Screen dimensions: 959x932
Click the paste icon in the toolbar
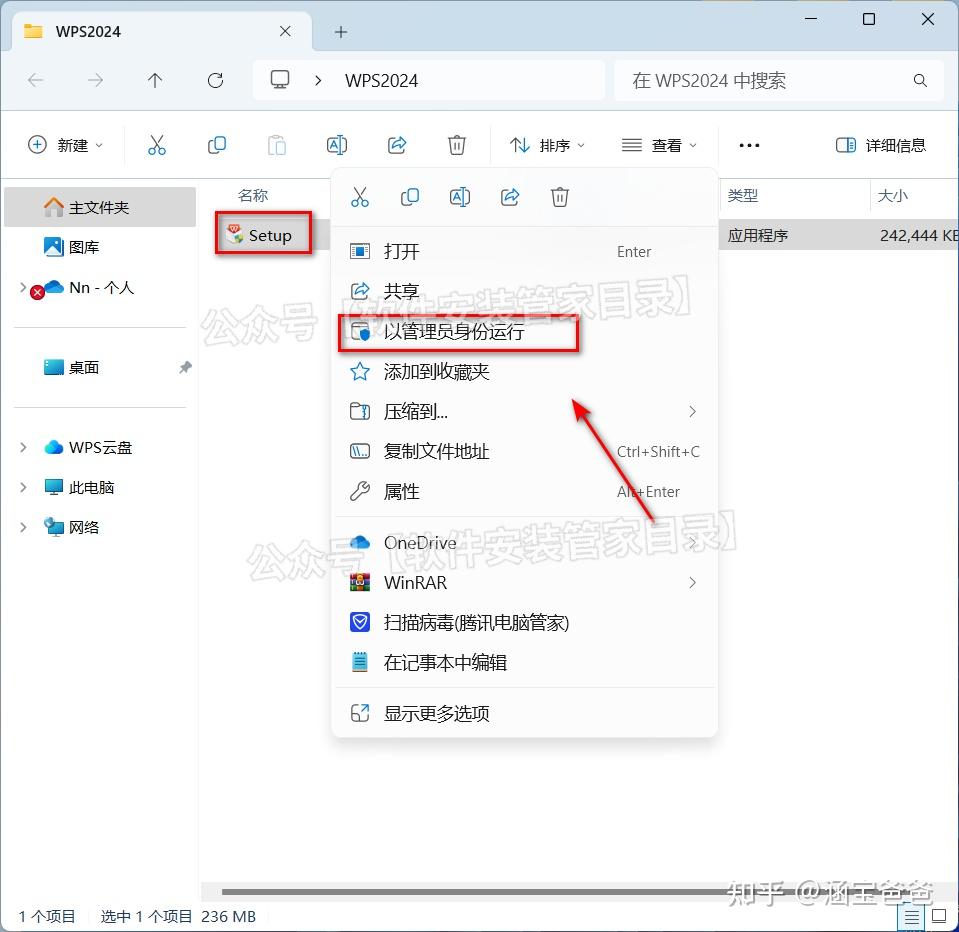[277, 144]
